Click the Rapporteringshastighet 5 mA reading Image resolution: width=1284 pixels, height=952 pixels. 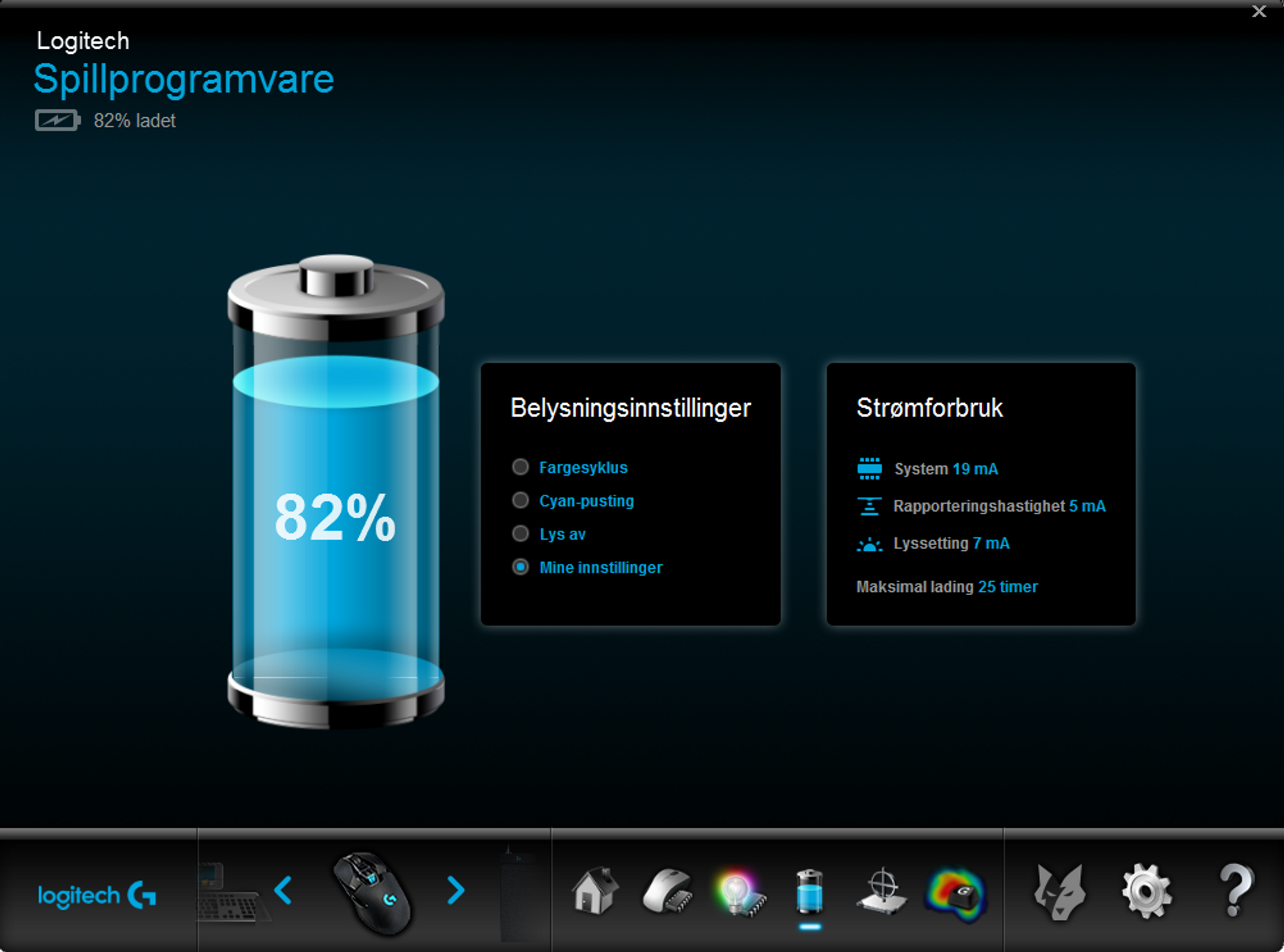click(1000, 506)
